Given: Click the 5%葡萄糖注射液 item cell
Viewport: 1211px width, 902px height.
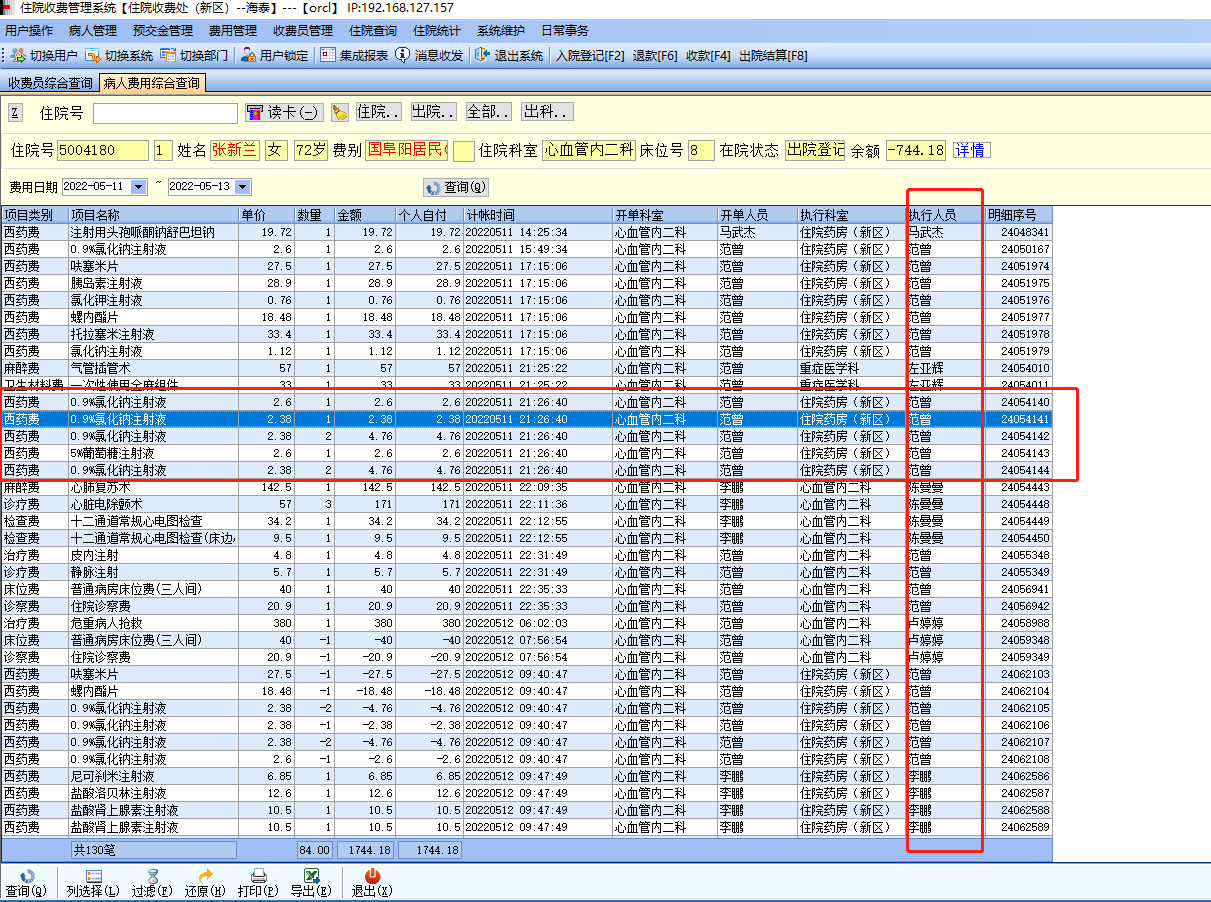Looking at the screenshot, I should tap(153, 453).
